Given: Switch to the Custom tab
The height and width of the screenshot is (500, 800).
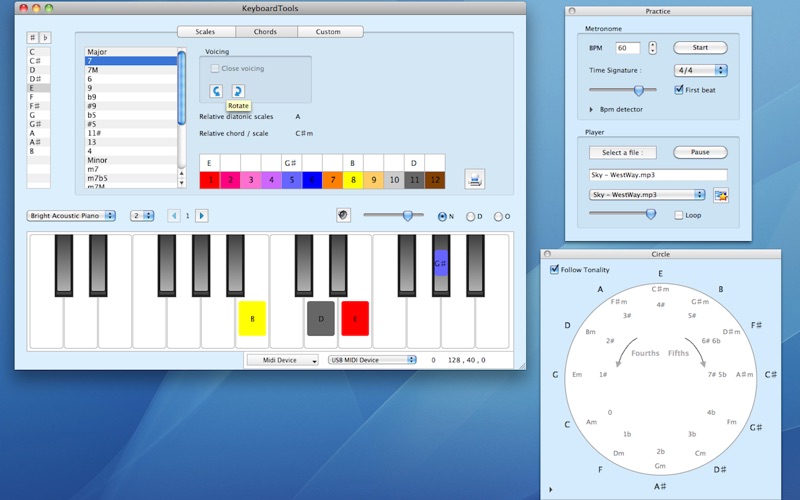Looking at the screenshot, I should [330, 32].
